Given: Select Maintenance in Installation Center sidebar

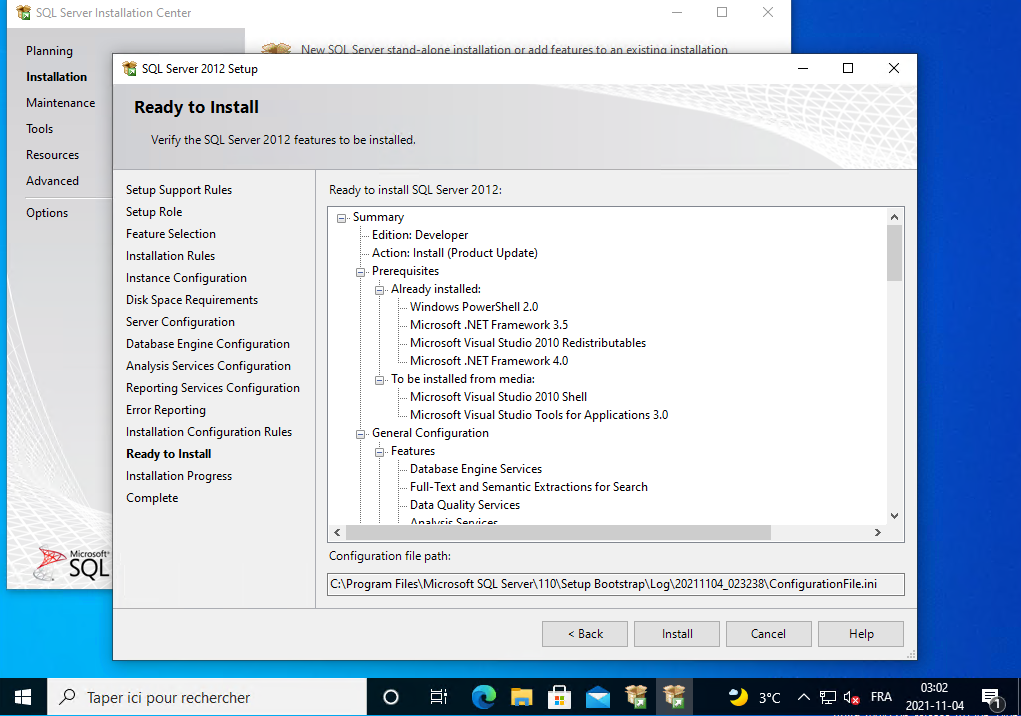Looking at the screenshot, I should click(x=60, y=103).
